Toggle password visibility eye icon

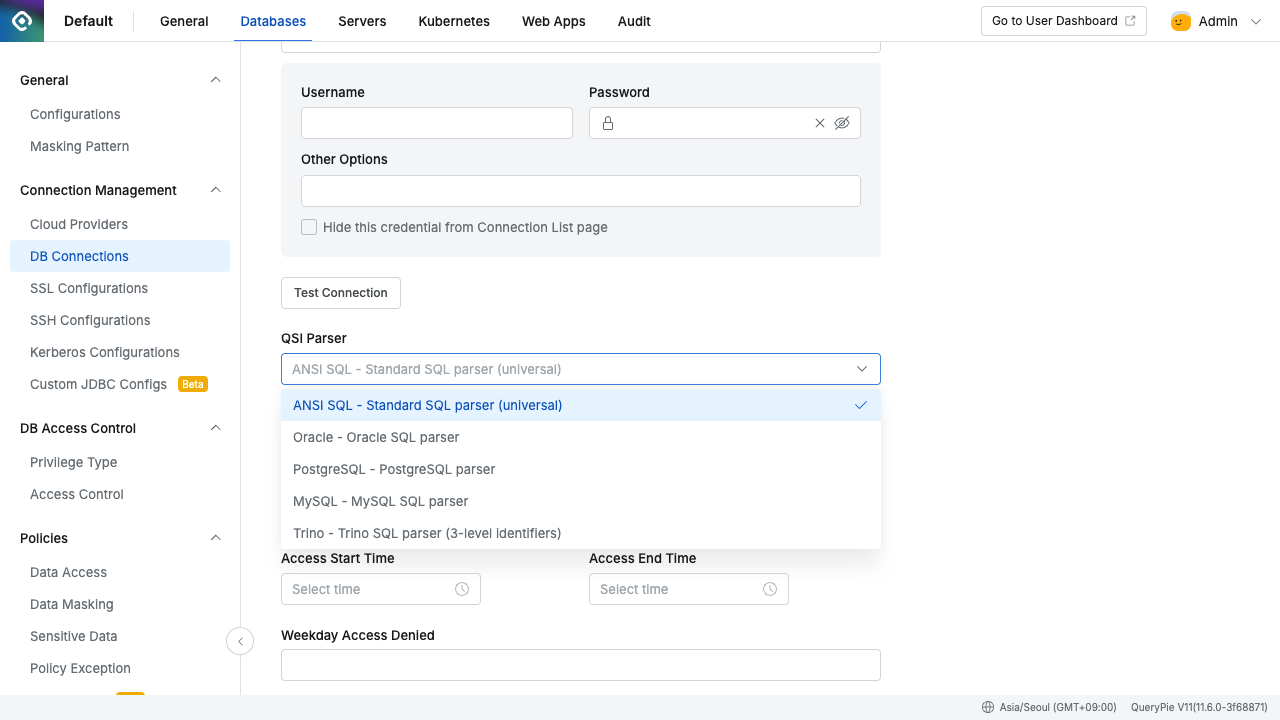pos(842,123)
